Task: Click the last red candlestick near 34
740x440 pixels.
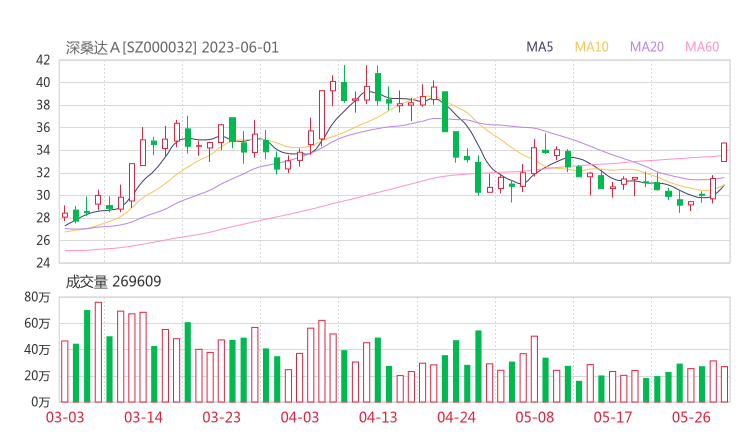Action: (x=724, y=152)
